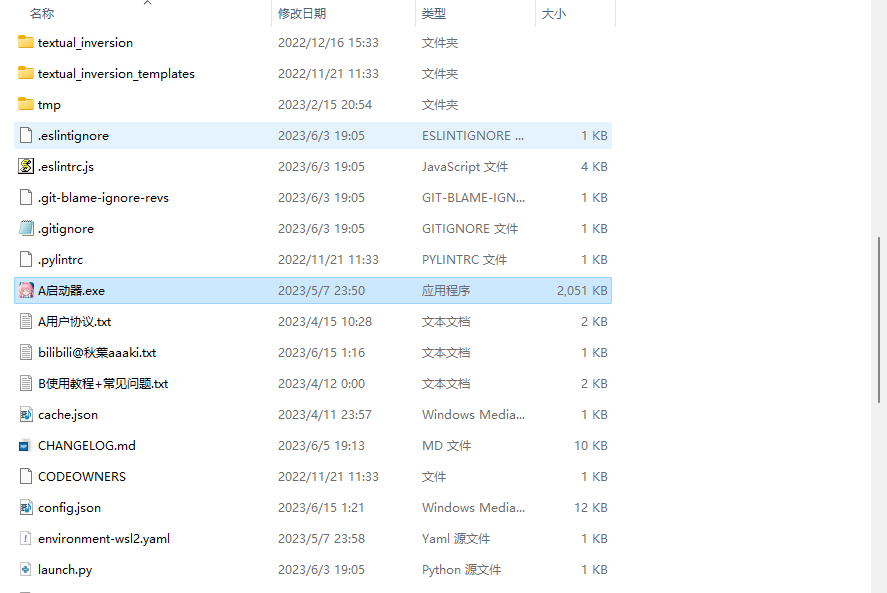Click the launch.py Python file icon

(25, 569)
